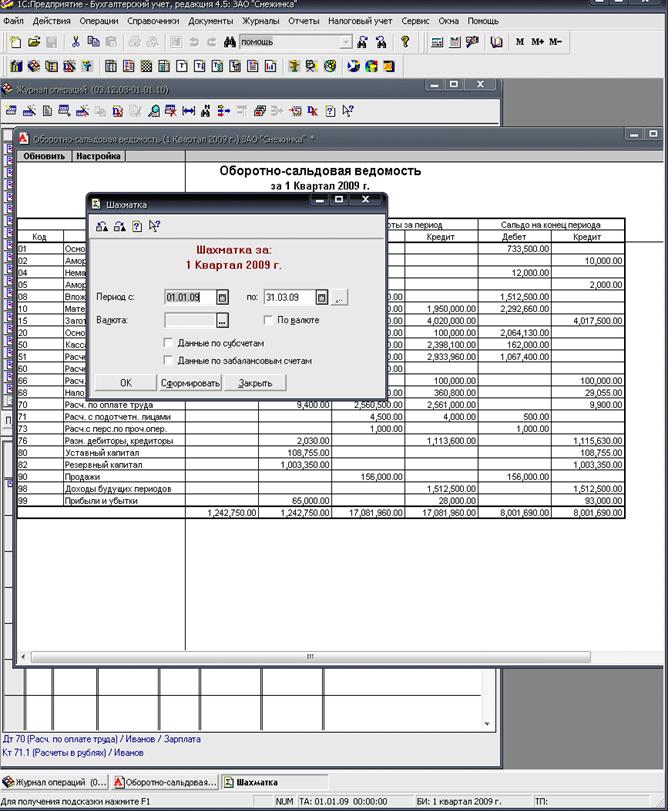
Task: Open the Сервис menu
Action: click(x=415, y=21)
